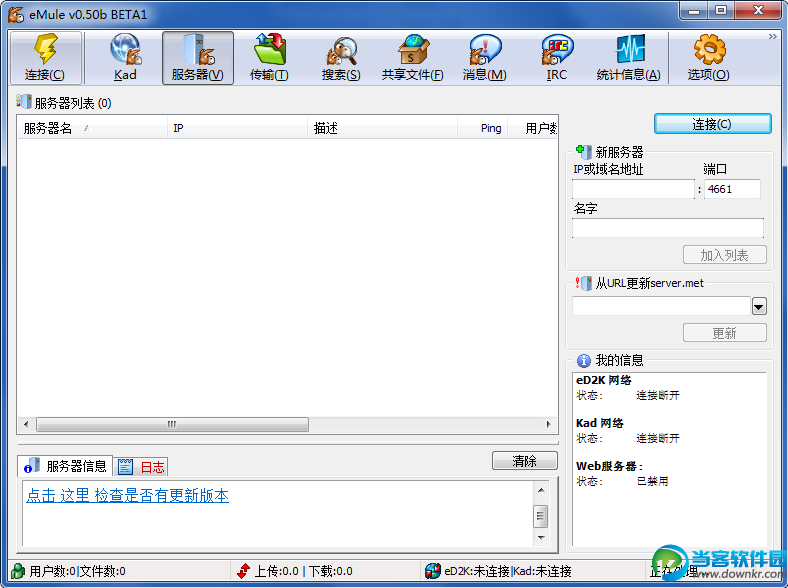Image resolution: width=788 pixels, height=588 pixels.
Task: Click the lightning Connect toolbar icon
Action: click(x=45, y=57)
